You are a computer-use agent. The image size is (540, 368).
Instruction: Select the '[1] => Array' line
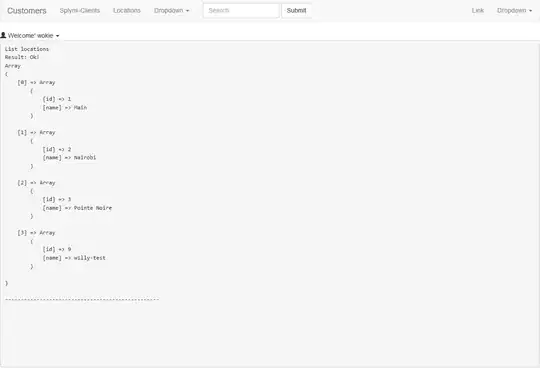(36, 133)
